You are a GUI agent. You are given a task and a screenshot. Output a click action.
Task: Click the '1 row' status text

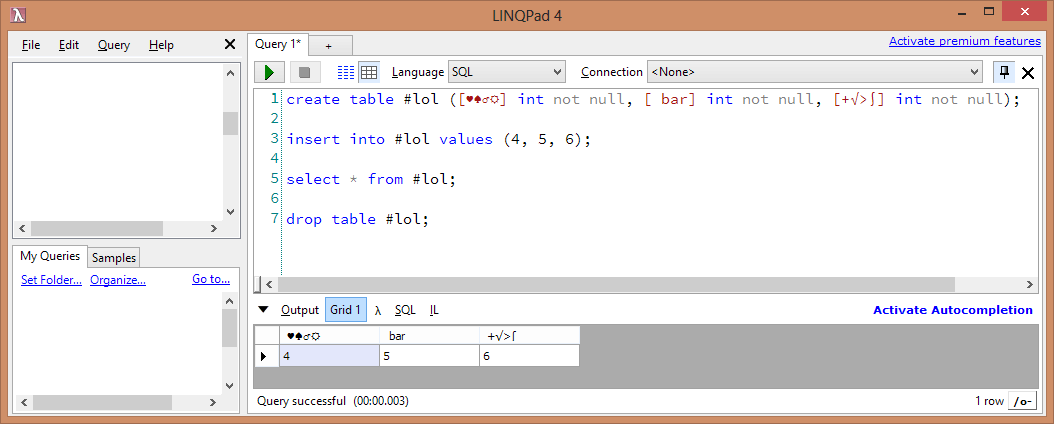pos(989,401)
